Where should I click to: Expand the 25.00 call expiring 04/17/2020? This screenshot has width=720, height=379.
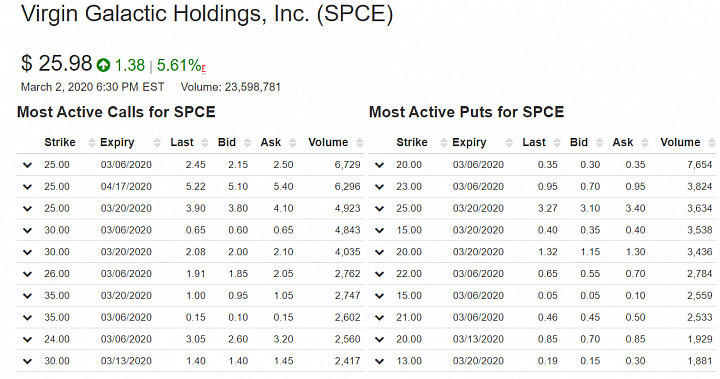(x=28, y=187)
